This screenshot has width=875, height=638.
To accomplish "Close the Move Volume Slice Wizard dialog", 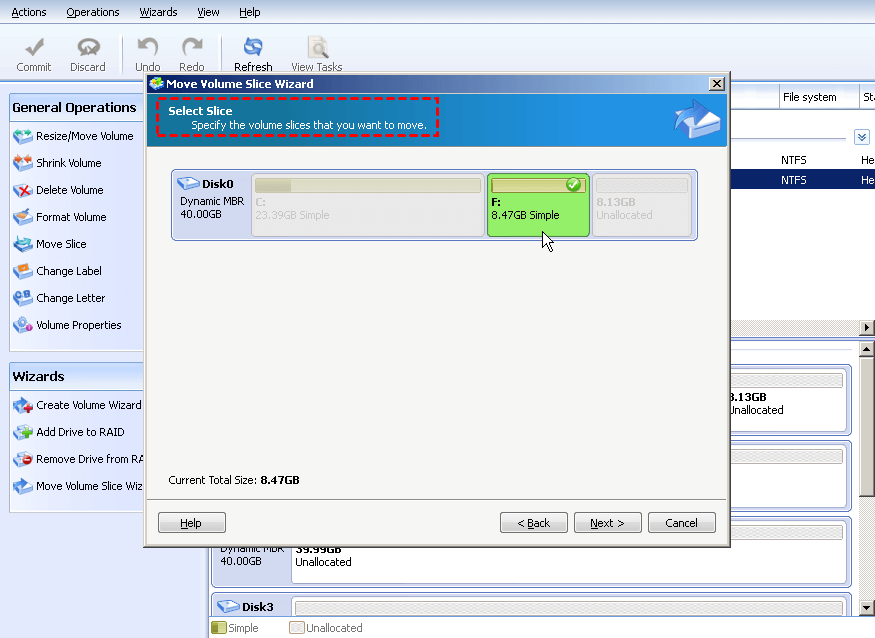I will click(x=717, y=84).
